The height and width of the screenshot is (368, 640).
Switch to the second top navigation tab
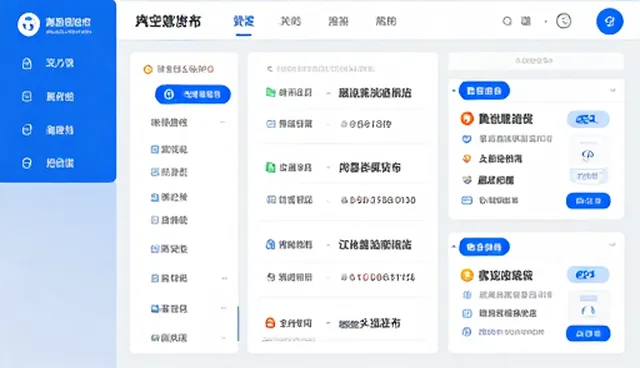point(290,21)
